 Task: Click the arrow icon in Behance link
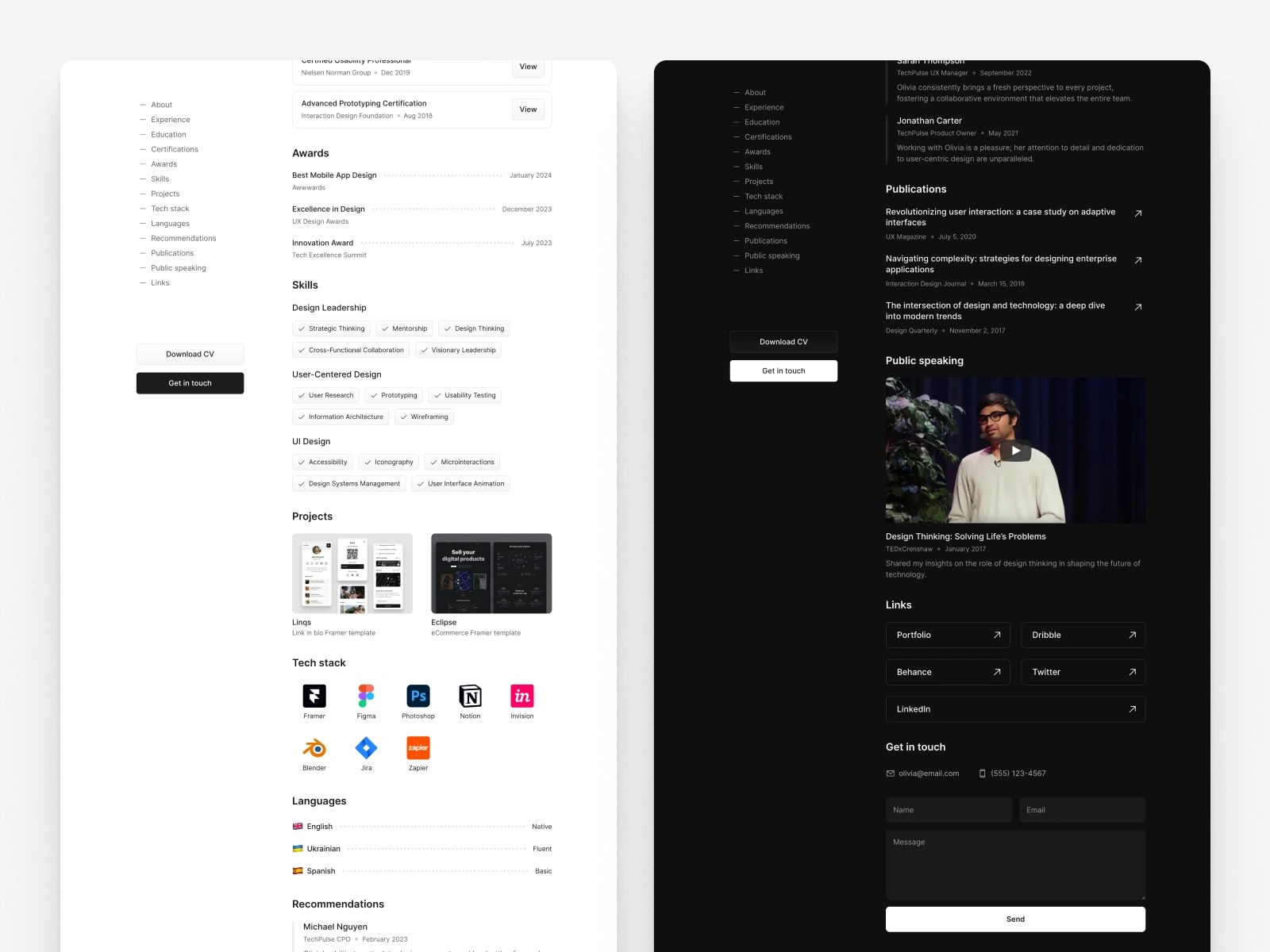click(x=997, y=672)
